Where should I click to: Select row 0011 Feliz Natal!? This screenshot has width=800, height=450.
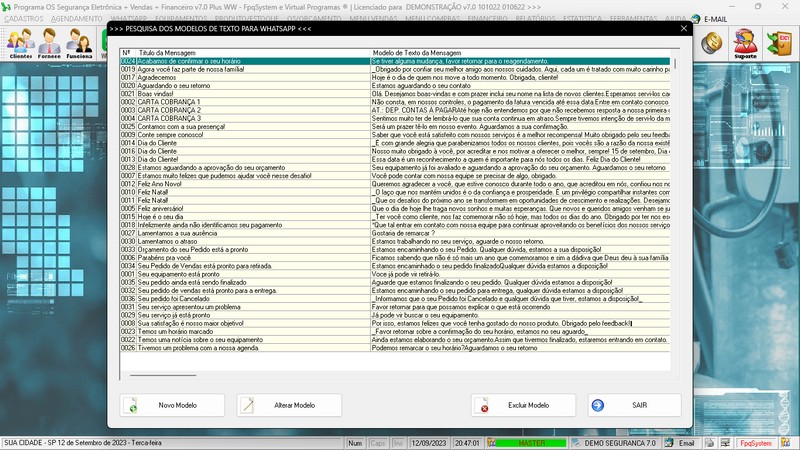(395, 201)
